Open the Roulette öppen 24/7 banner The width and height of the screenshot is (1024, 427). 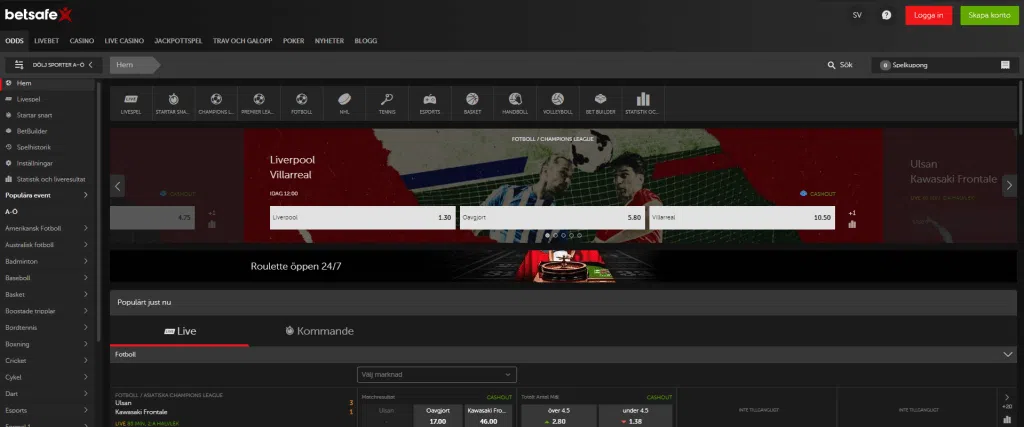(563, 266)
